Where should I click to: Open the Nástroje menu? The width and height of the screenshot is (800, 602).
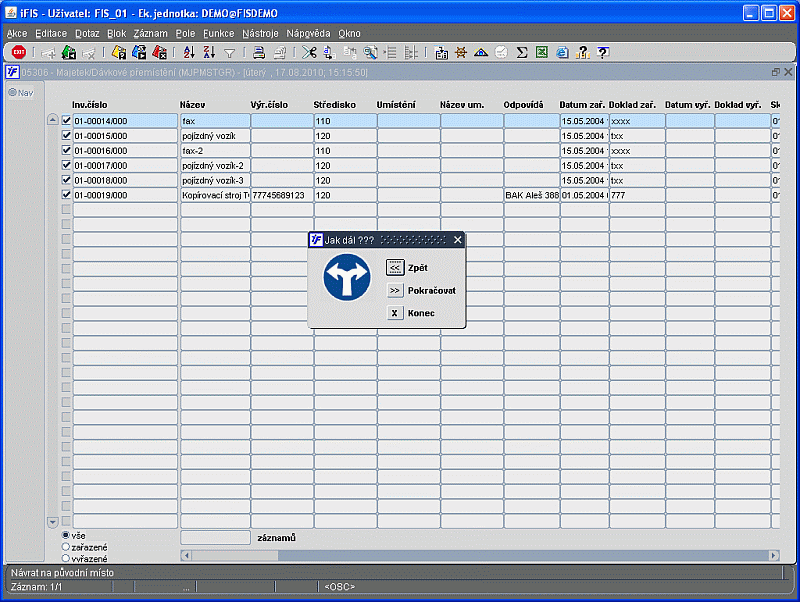coord(260,33)
